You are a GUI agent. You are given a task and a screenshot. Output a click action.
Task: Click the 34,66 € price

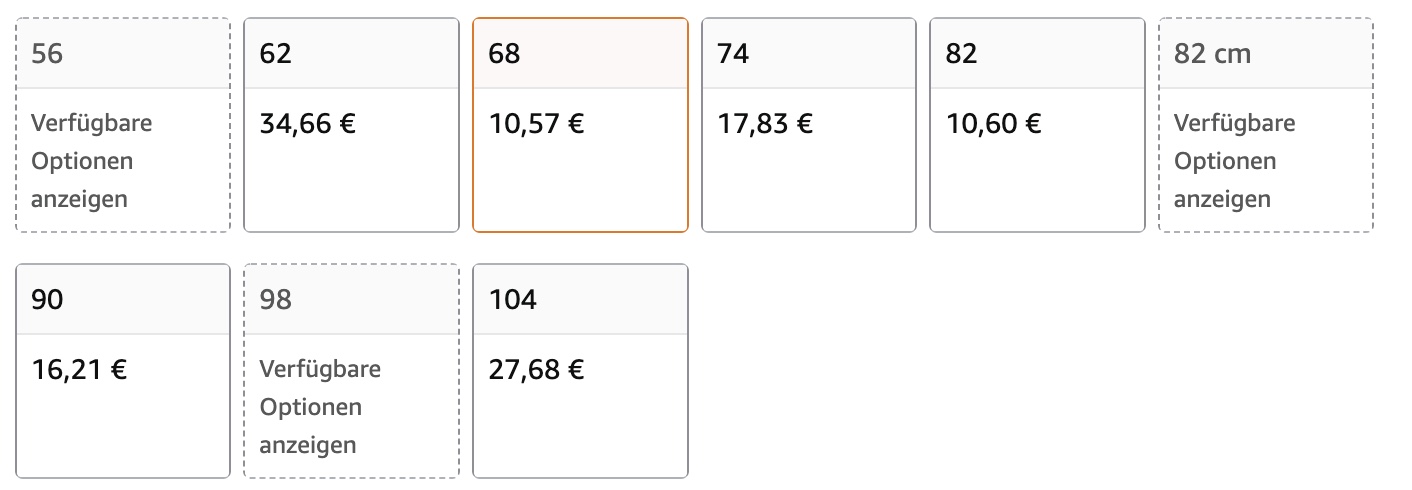click(308, 124)
